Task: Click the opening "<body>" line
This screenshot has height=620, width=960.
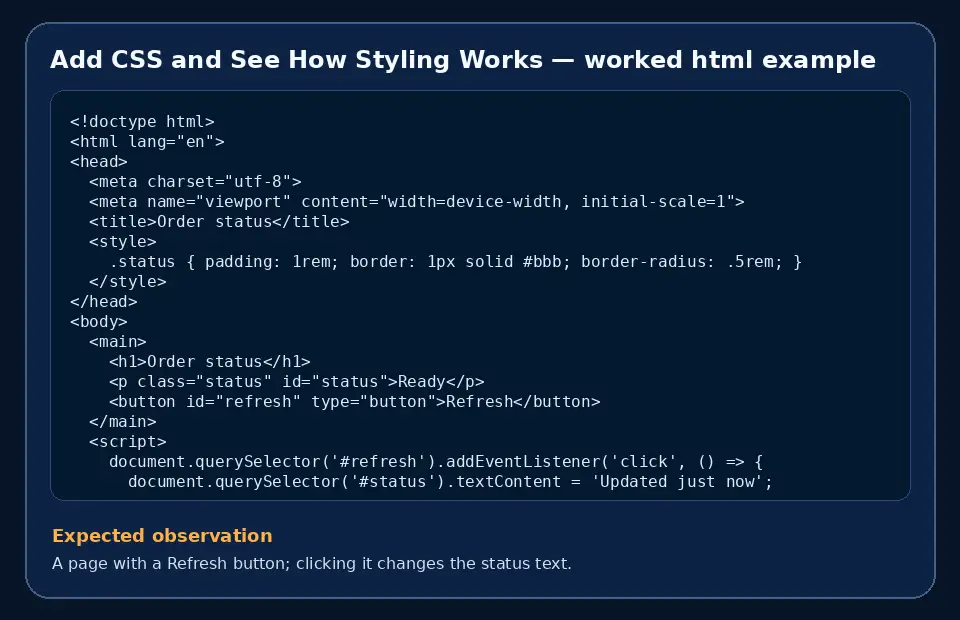Action: [99, 322]
